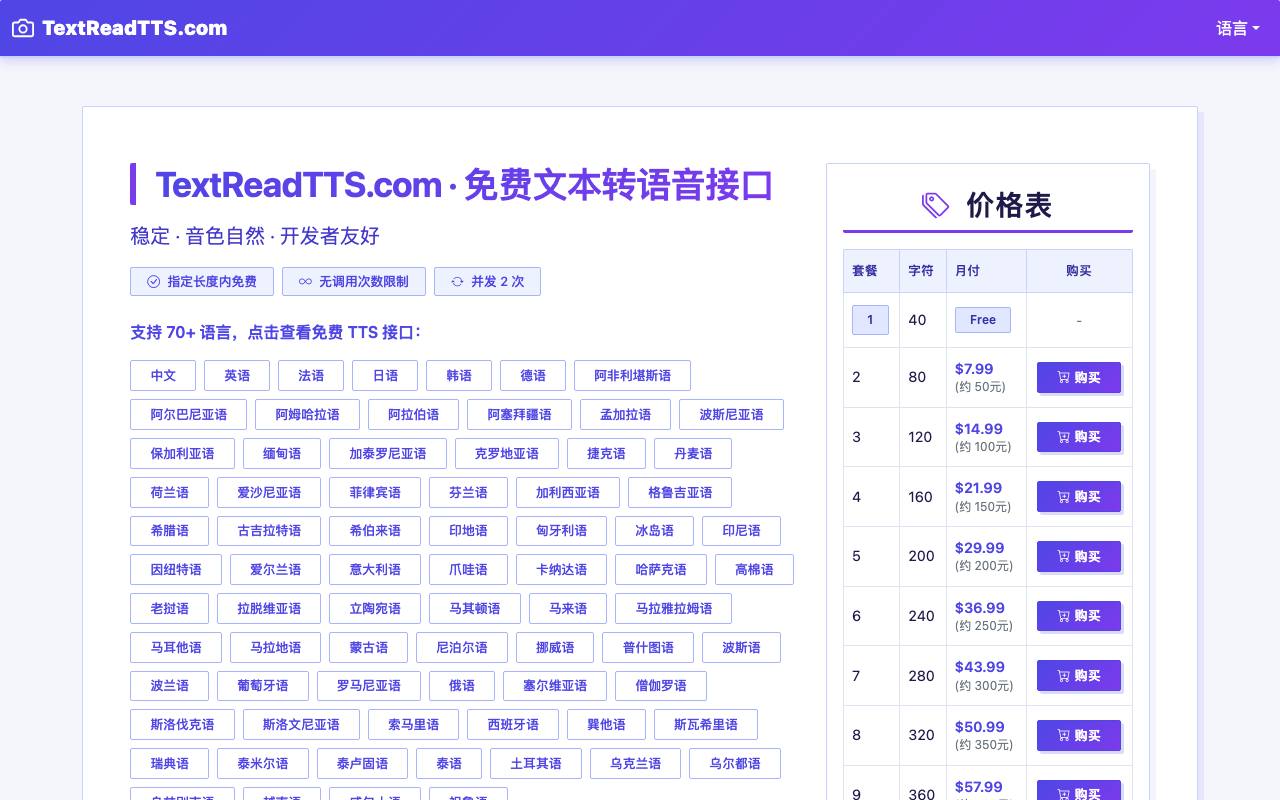This screenshot has height=800, width=1280.
Task: Pick 葡萄牙语 from the language list
Action: 263,686
